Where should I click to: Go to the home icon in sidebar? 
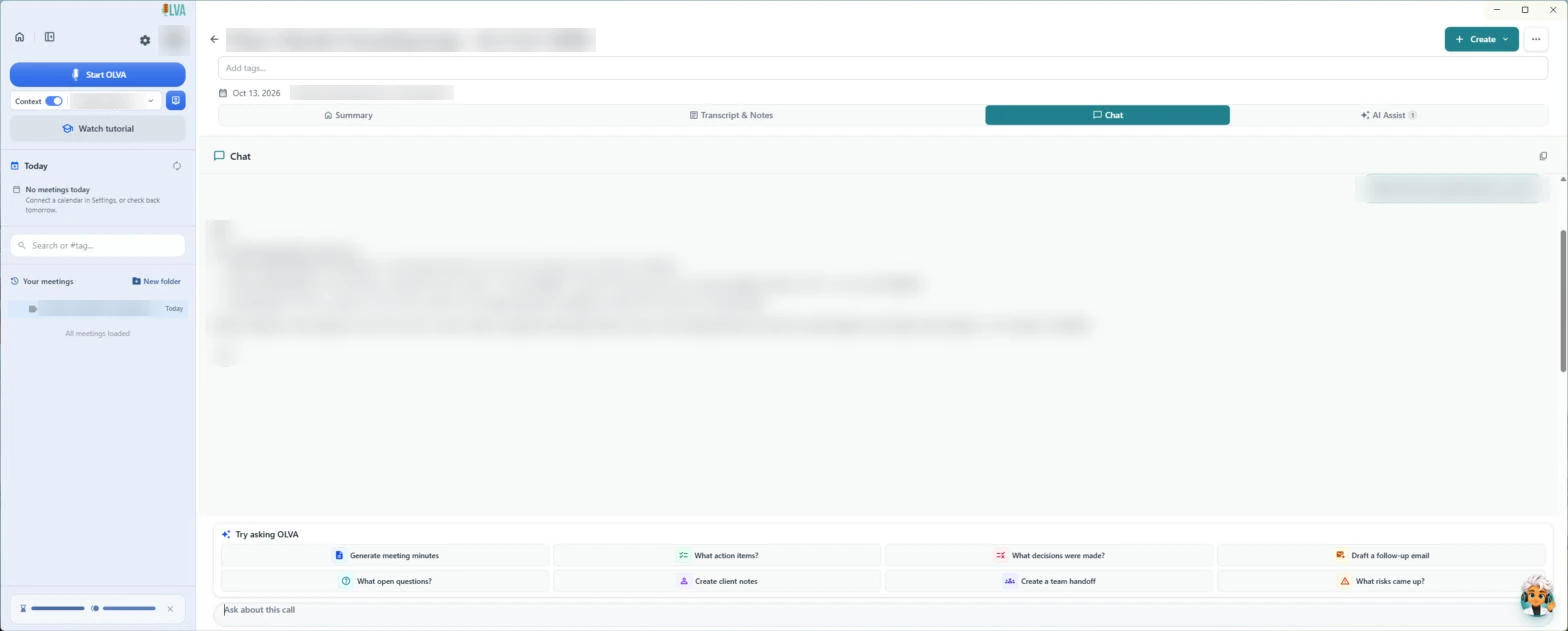[x=19, y=37]
